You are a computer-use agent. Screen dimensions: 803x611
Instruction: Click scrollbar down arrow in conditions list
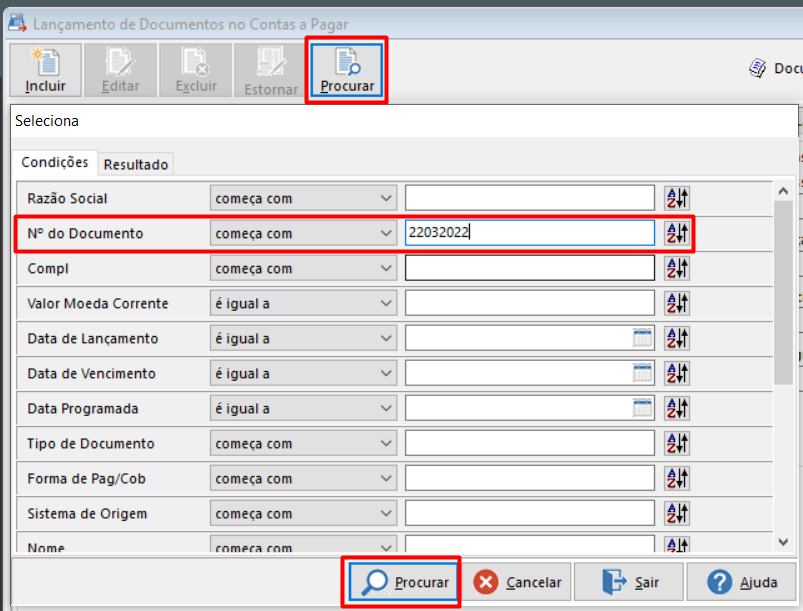tap(783, 542)
